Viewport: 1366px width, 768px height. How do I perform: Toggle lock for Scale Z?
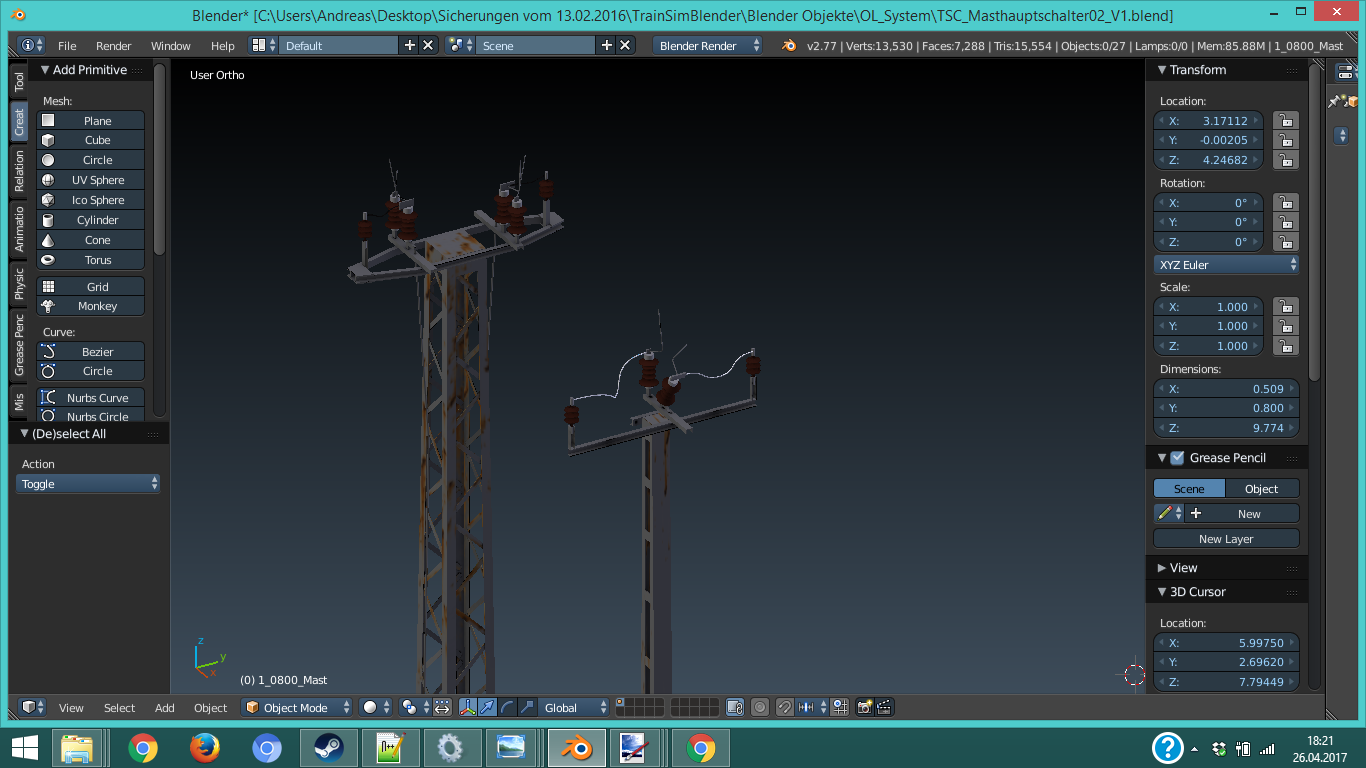[x=1286, y=346]
